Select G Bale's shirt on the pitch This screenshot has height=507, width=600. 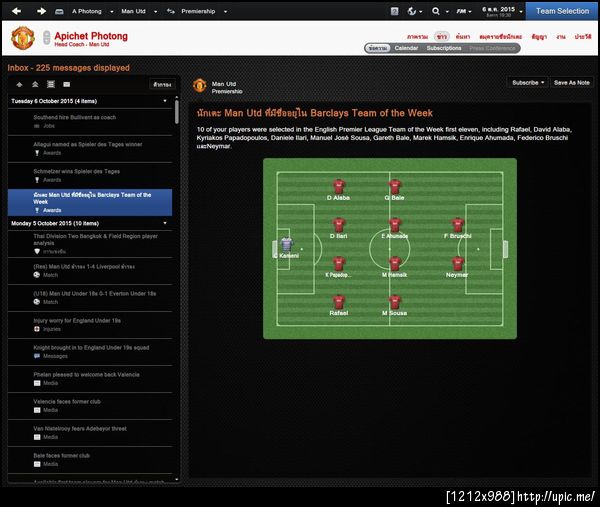tap(395, 187)
